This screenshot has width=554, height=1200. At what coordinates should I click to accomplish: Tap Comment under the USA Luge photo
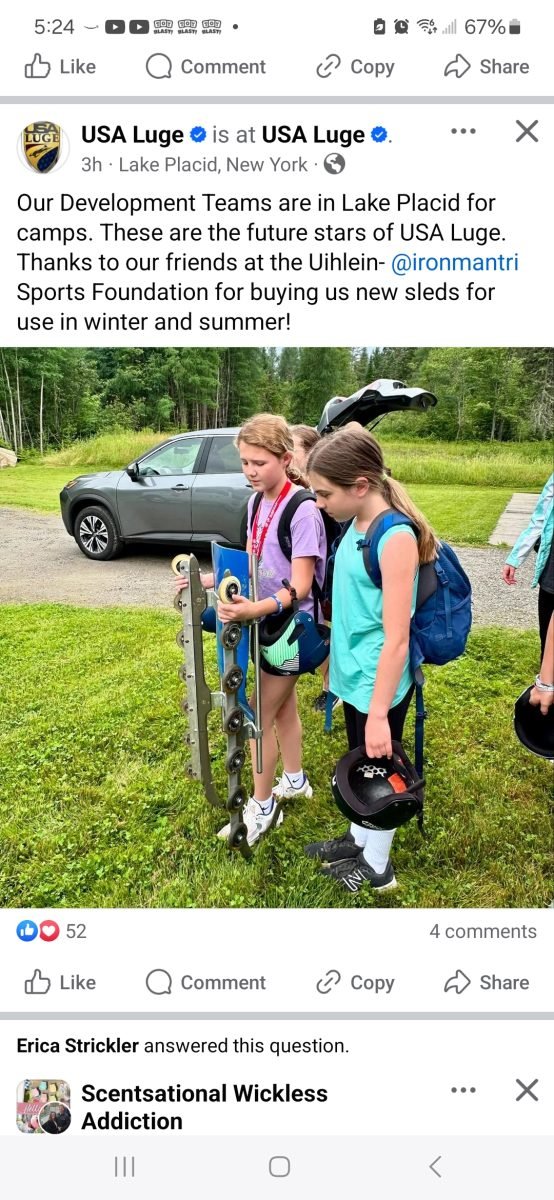(x=205, y=982)
